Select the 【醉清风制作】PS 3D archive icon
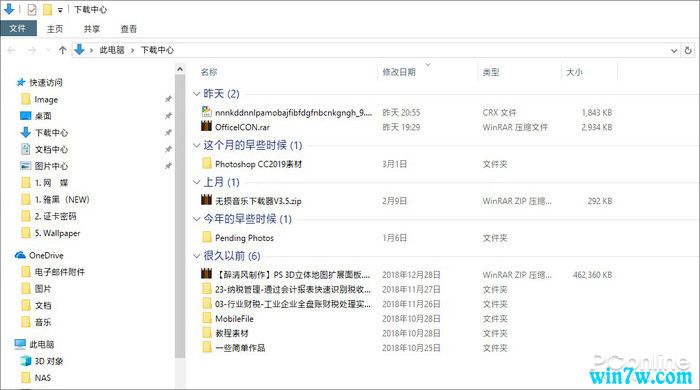This screenshot has height=390, width=700. click(x=206, y=274)
